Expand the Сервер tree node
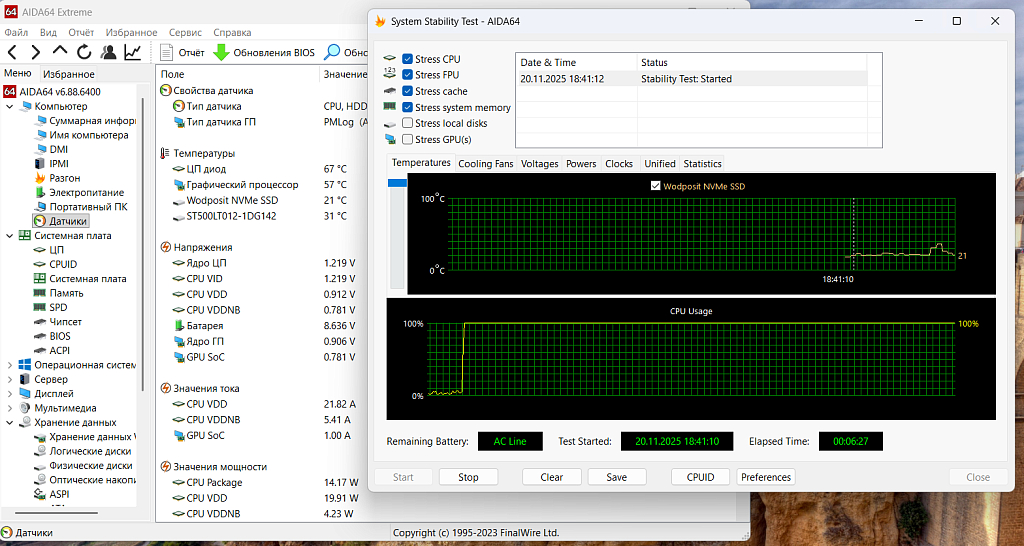 click(10, 380)
